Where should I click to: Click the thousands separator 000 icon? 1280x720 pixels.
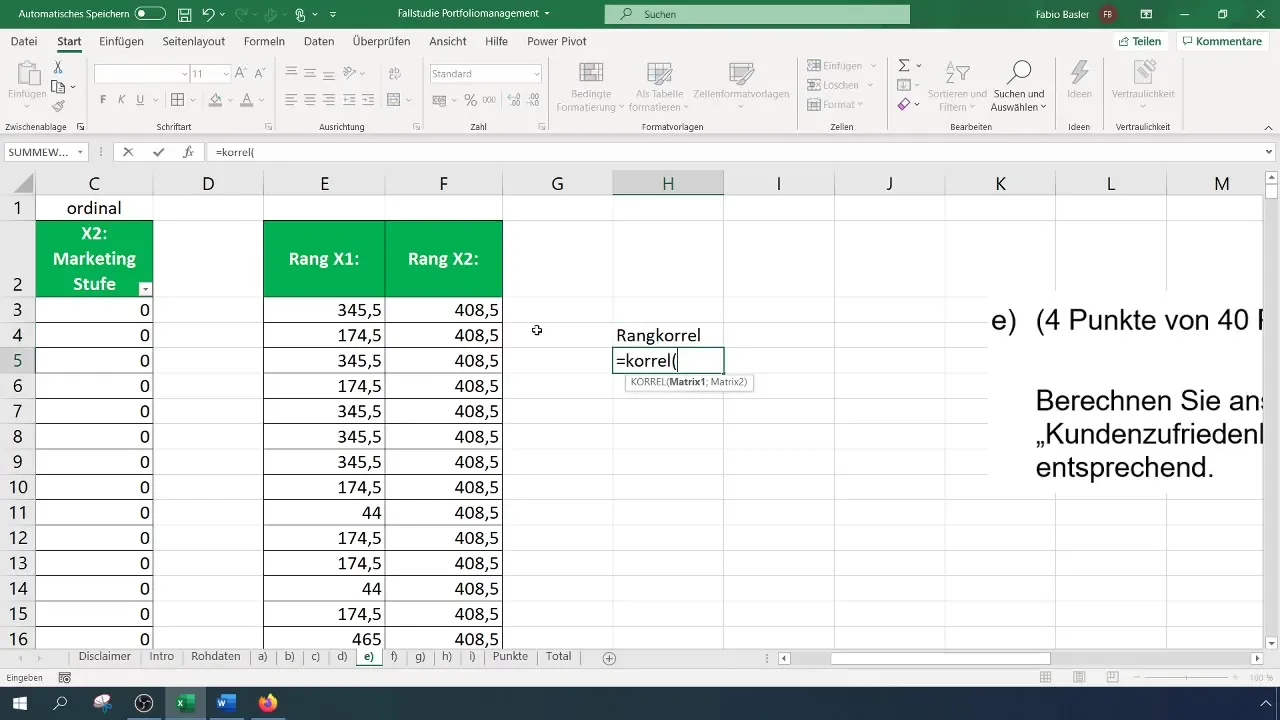click(489, 100)
